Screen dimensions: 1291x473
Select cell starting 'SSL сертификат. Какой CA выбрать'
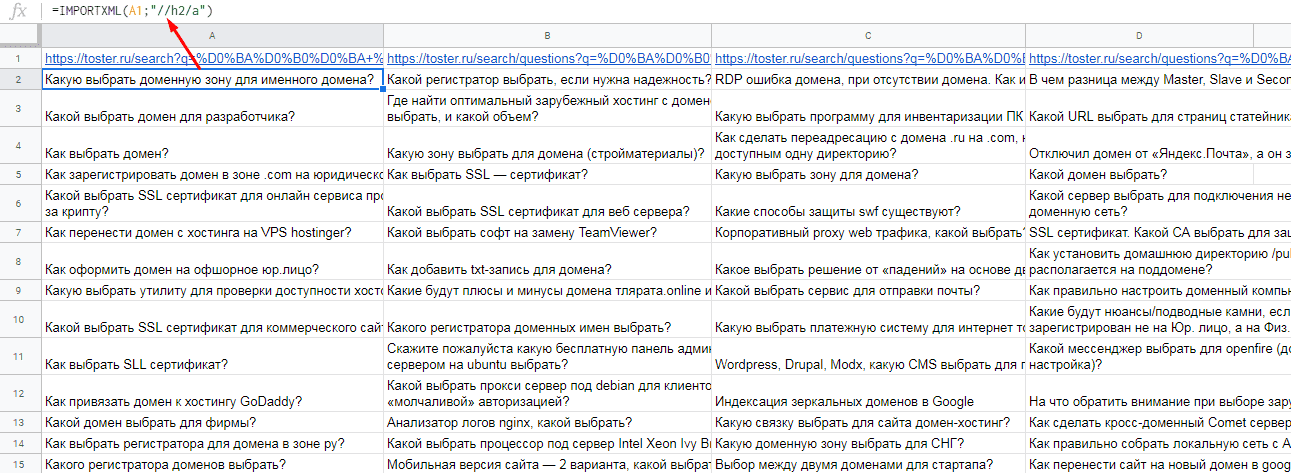(1159, 233)
